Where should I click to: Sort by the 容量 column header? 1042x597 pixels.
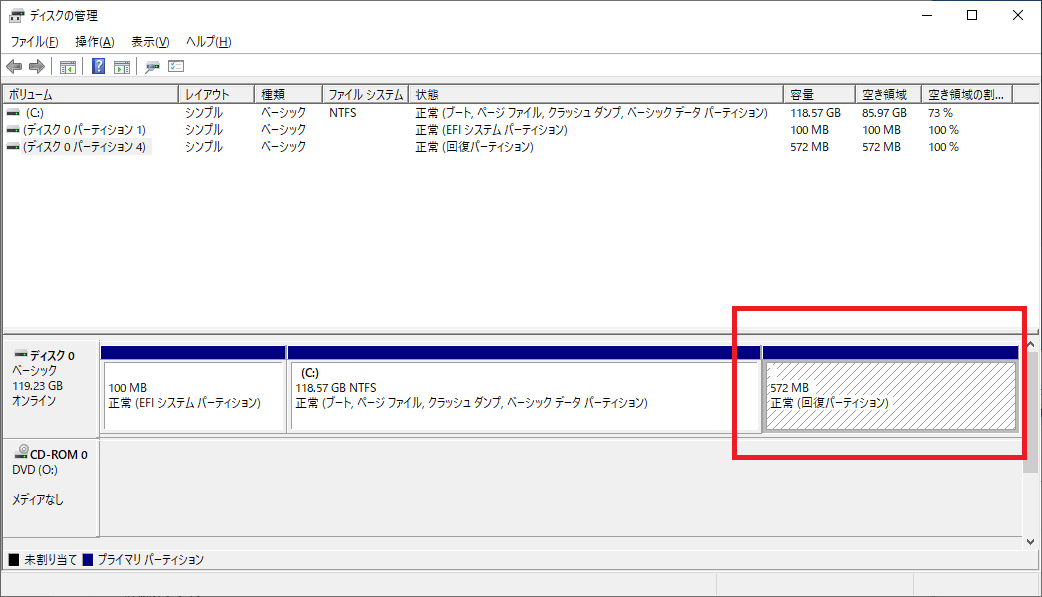(x=819, y=94)
